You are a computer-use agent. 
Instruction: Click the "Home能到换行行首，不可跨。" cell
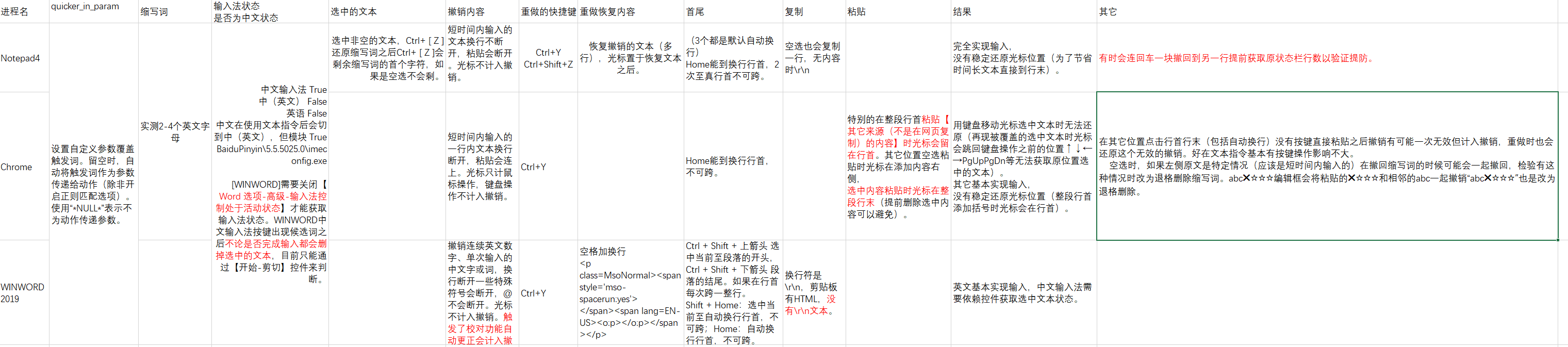734,166
